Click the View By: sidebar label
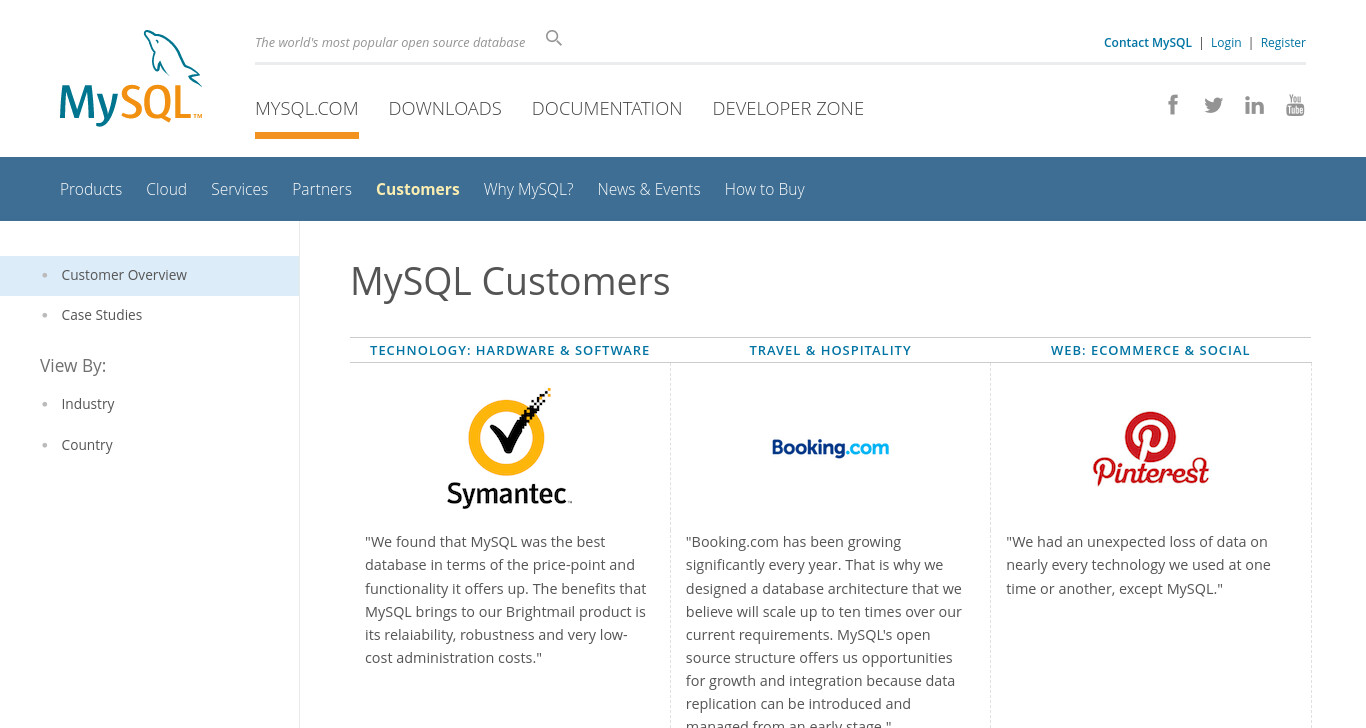 pos(73,366)
